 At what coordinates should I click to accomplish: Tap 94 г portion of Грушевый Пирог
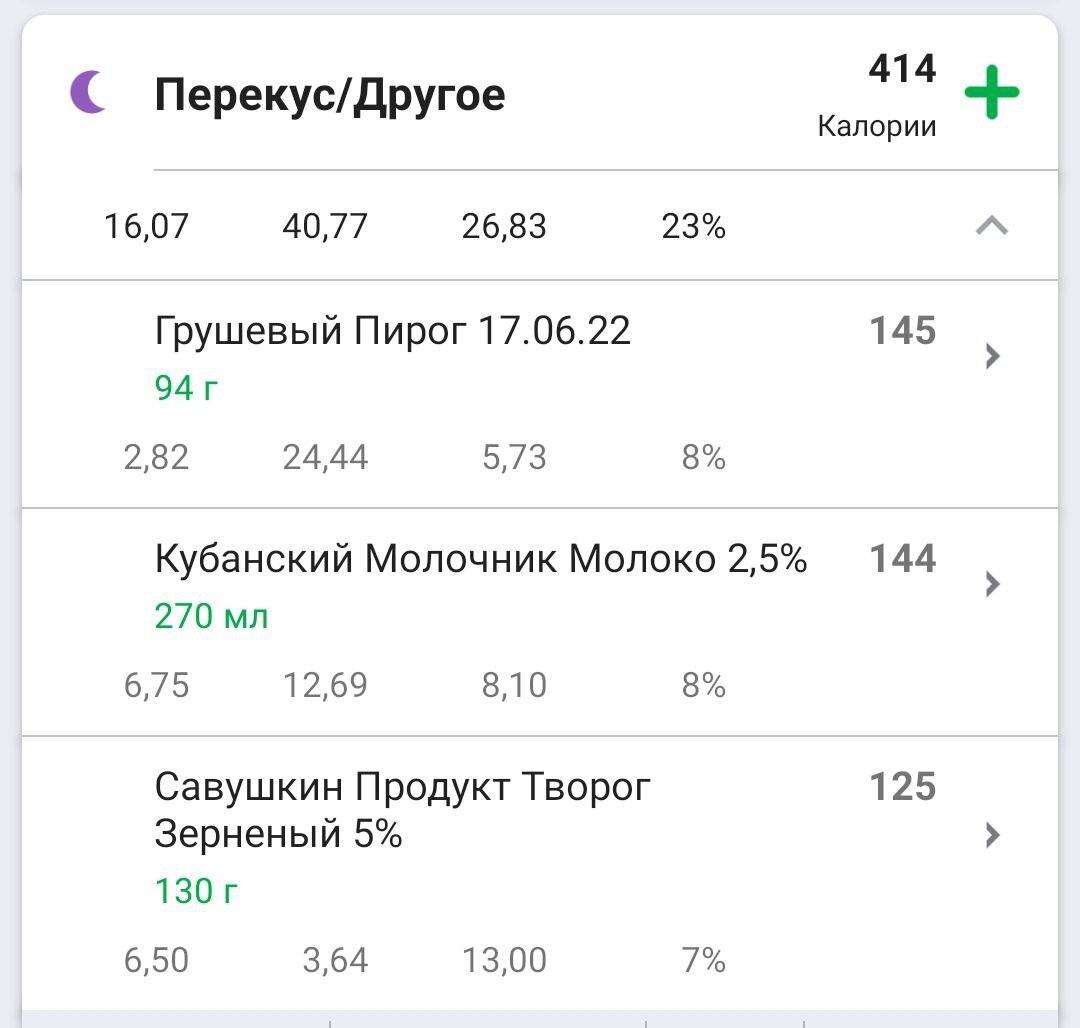[183, 386]
